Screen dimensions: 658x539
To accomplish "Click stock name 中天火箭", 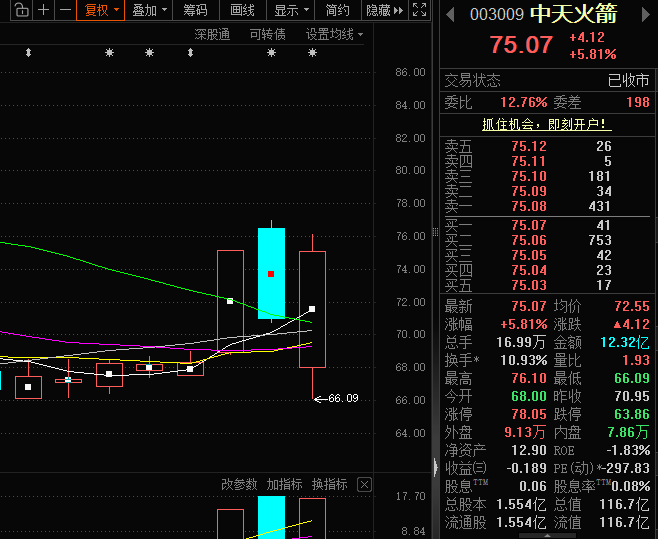I will (x=573, y=14).
